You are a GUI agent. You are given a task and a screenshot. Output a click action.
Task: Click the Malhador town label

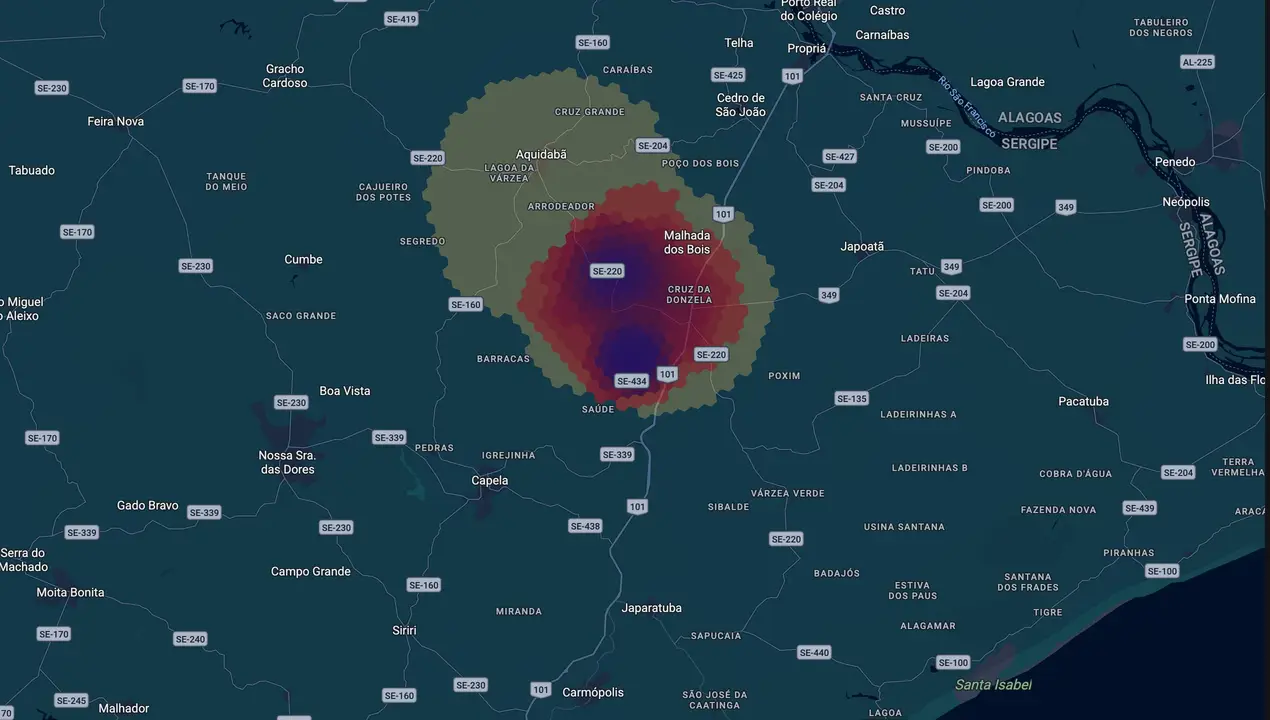pos(124,709)
